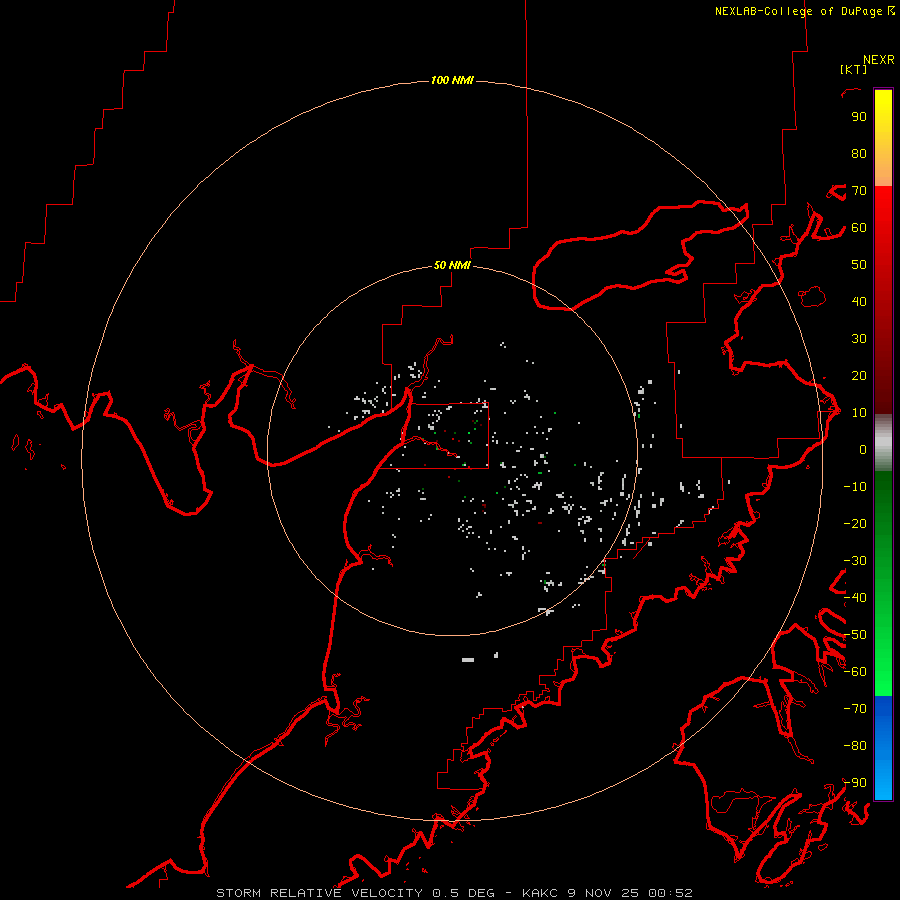Click the 90 value on velocity scale
This screenshot has height=900, width=900.
coord(859,117)
